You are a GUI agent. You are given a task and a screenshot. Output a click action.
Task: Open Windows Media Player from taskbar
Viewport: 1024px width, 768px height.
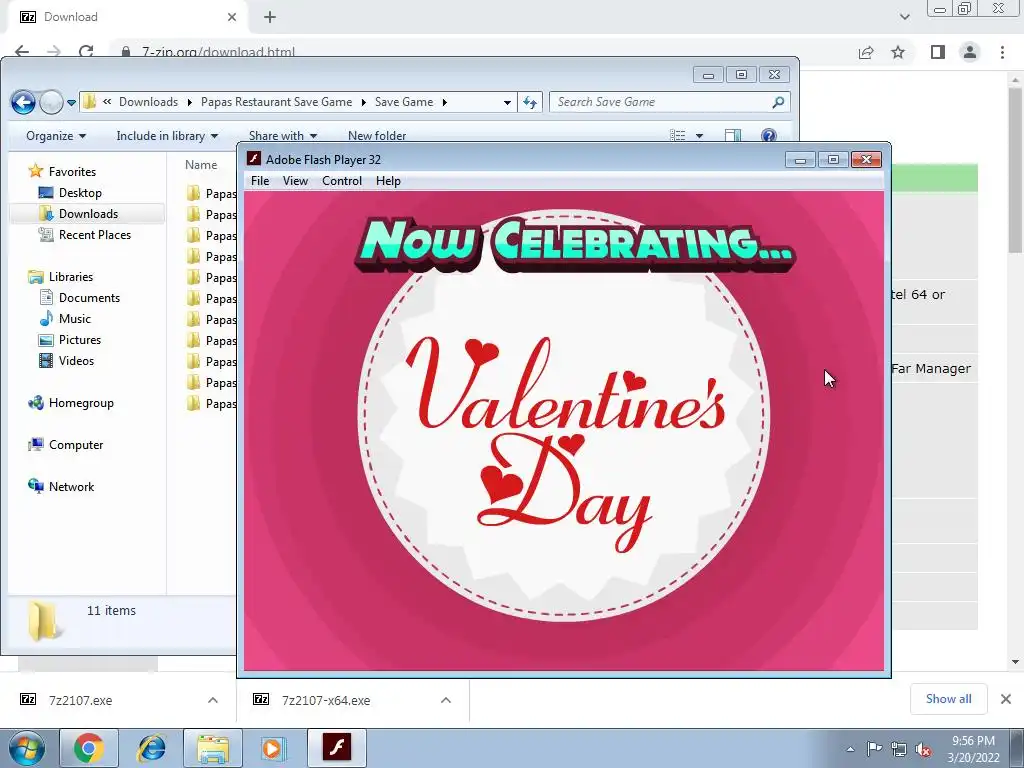(x=273, y=748)
